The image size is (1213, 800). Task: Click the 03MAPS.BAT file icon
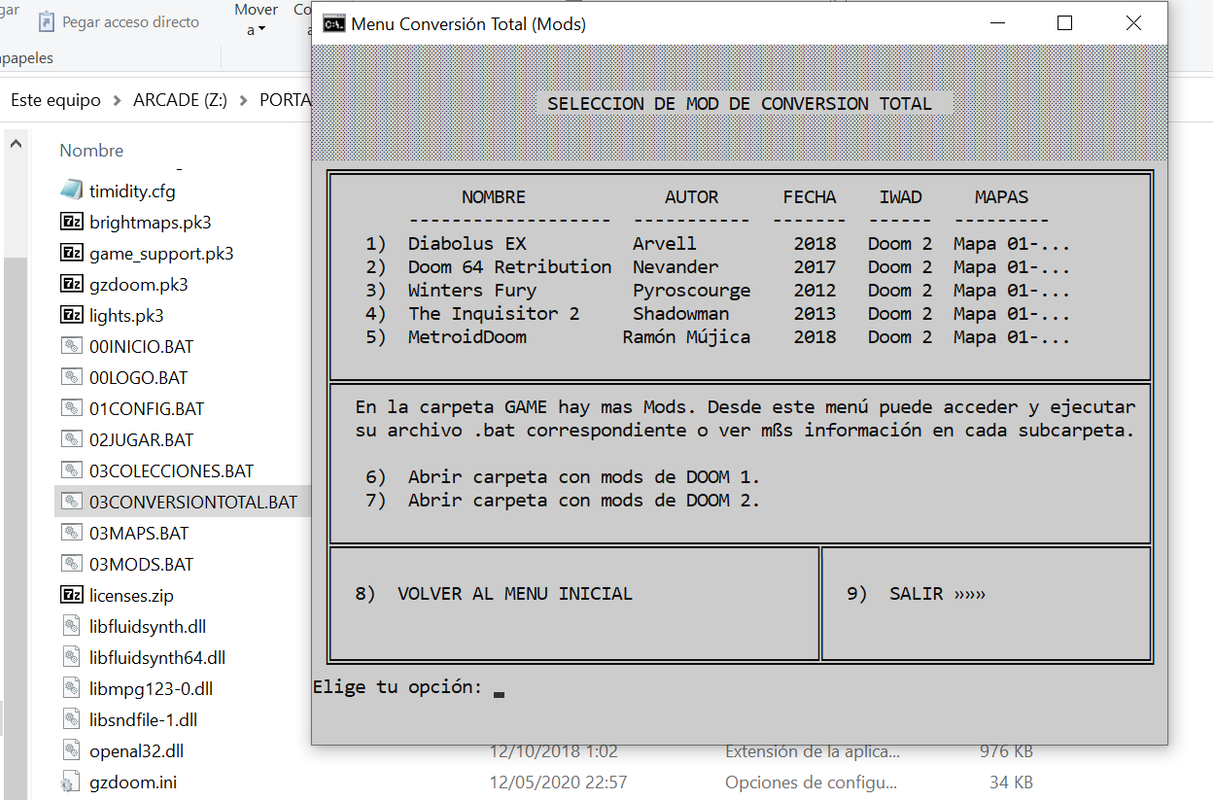click(x=71, y=533)
